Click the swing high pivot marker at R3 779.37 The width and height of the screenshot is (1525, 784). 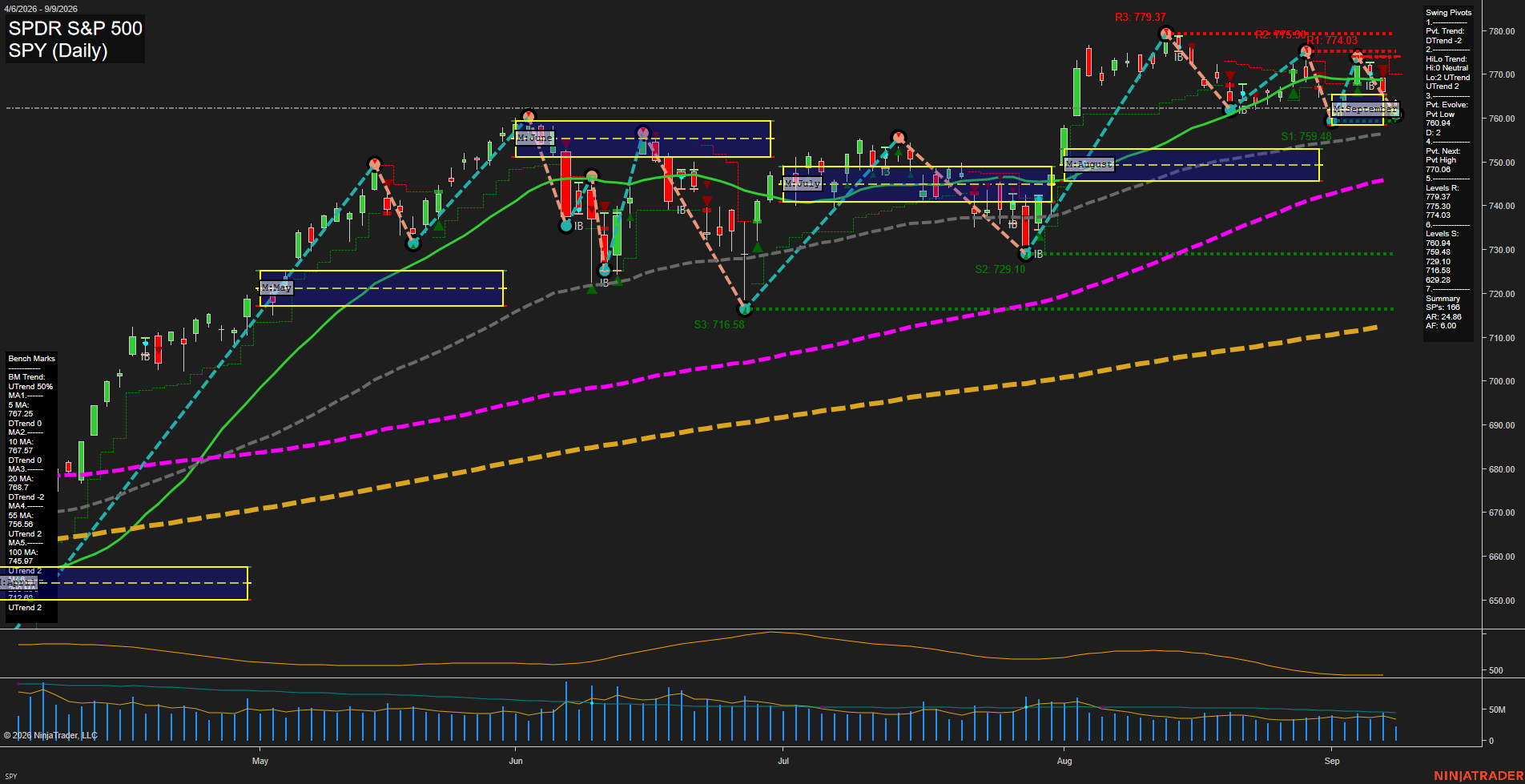1165,34
